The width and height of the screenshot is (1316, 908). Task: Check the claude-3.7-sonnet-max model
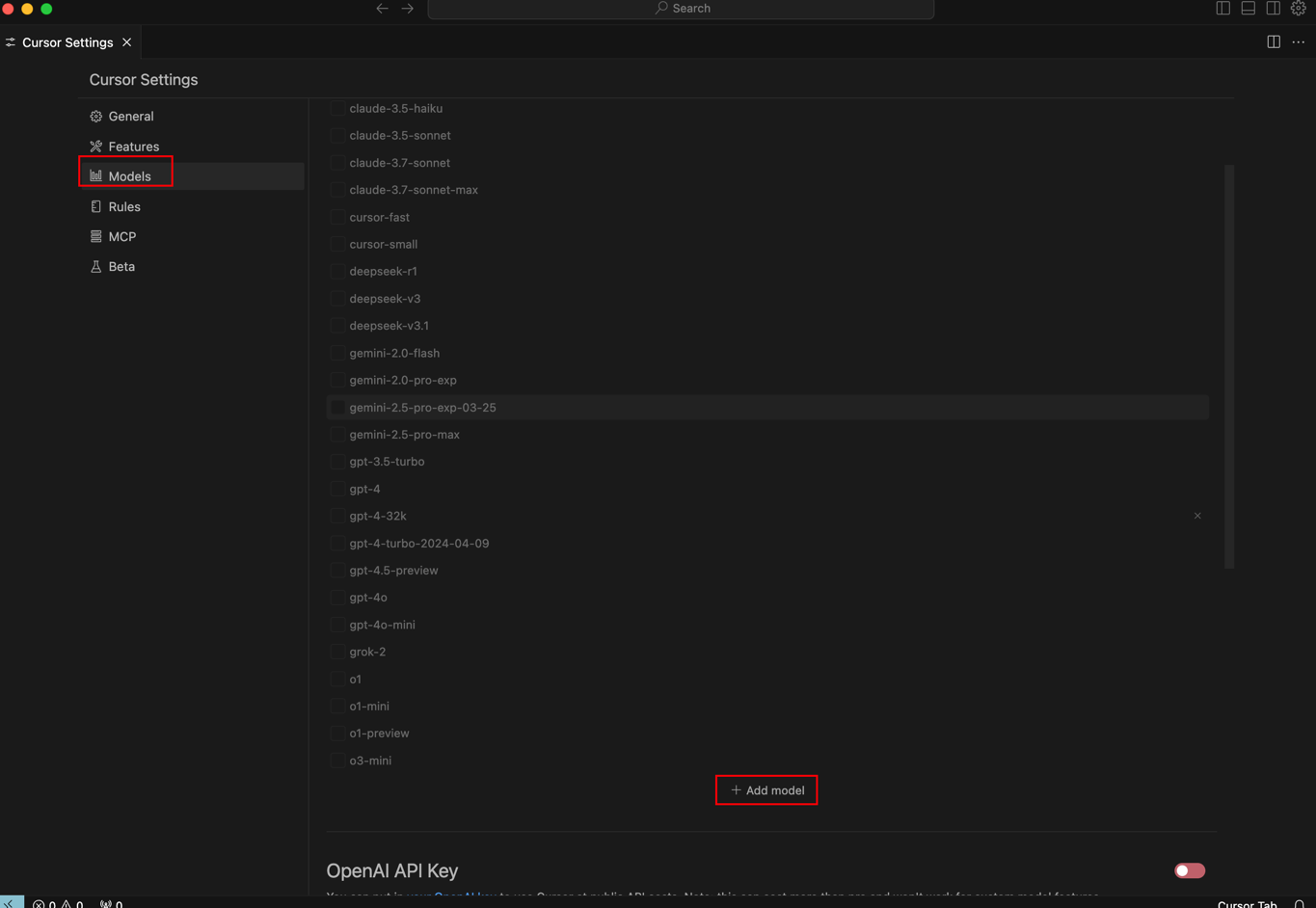pos(337,190)
